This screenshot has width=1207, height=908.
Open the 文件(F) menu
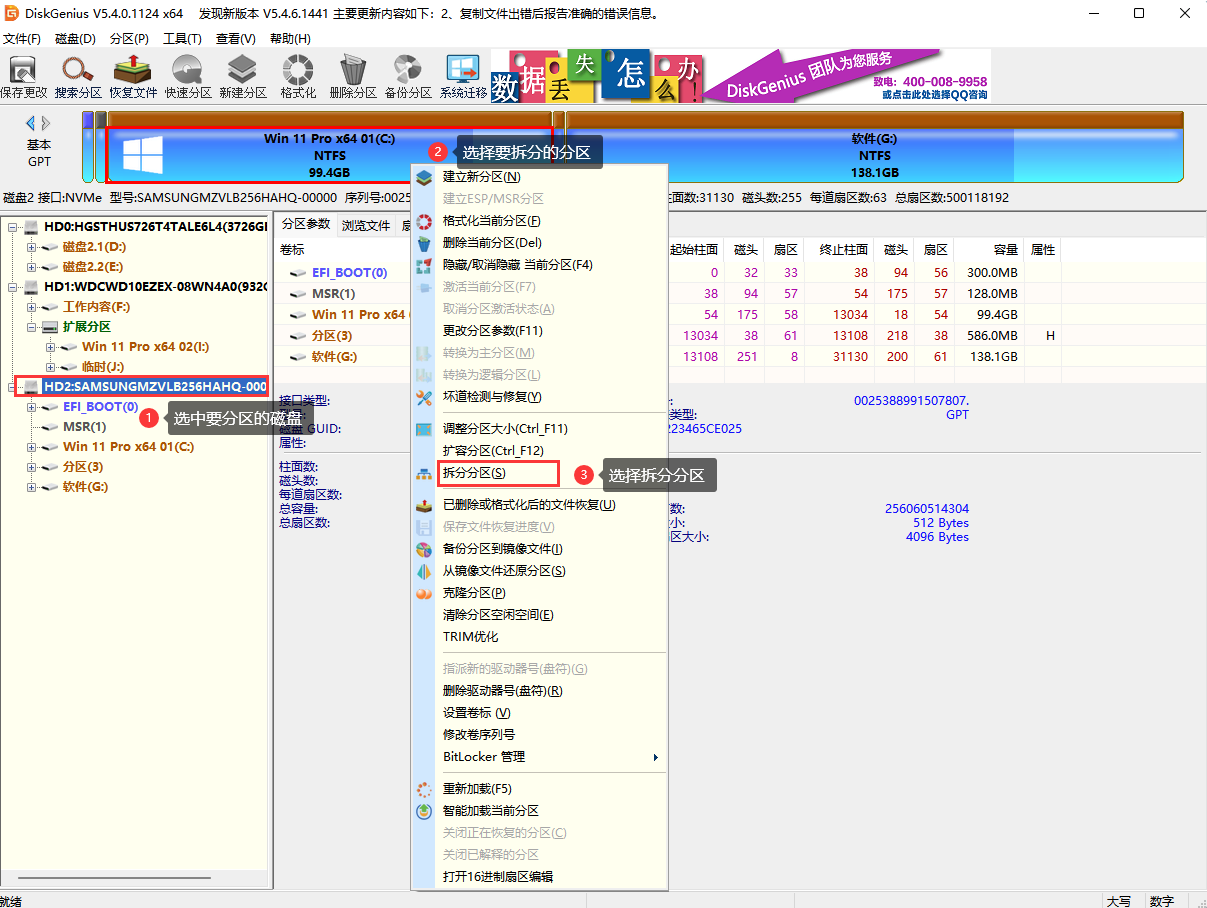pyautogui.click(x=21, y=38)
